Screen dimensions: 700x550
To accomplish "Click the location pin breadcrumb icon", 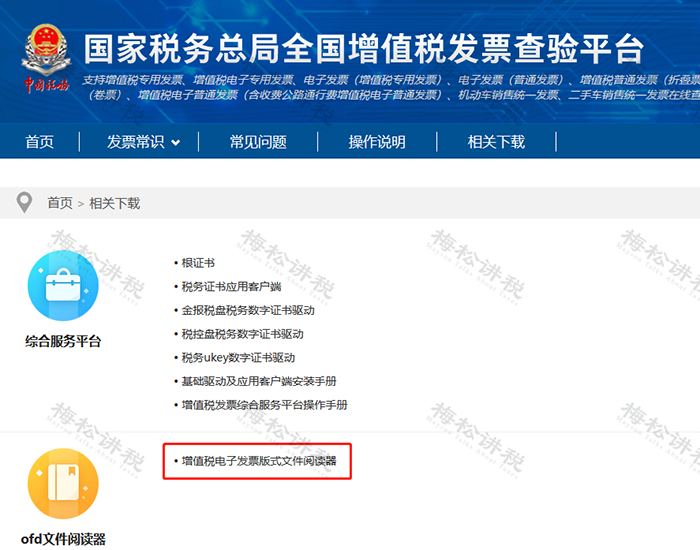I will tap(24, 203).
